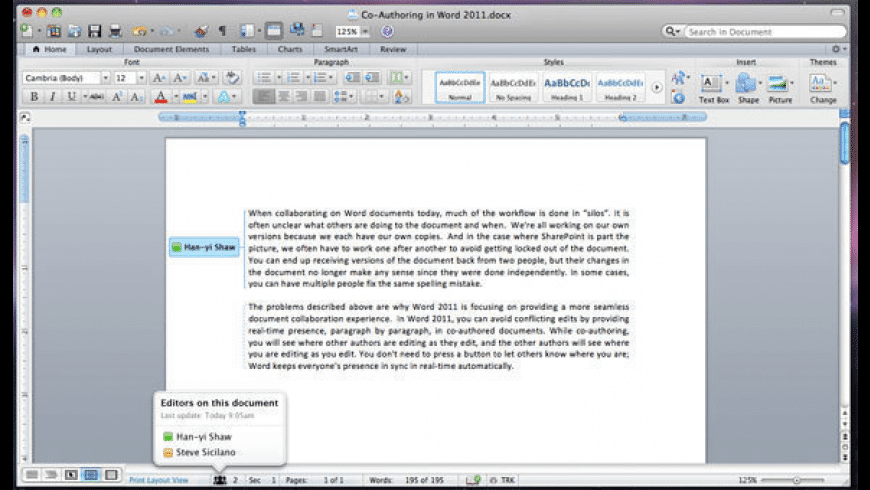This screenshot has height=490, width=870.
Task: Click the Search in Document field
Action: (766, 32)
